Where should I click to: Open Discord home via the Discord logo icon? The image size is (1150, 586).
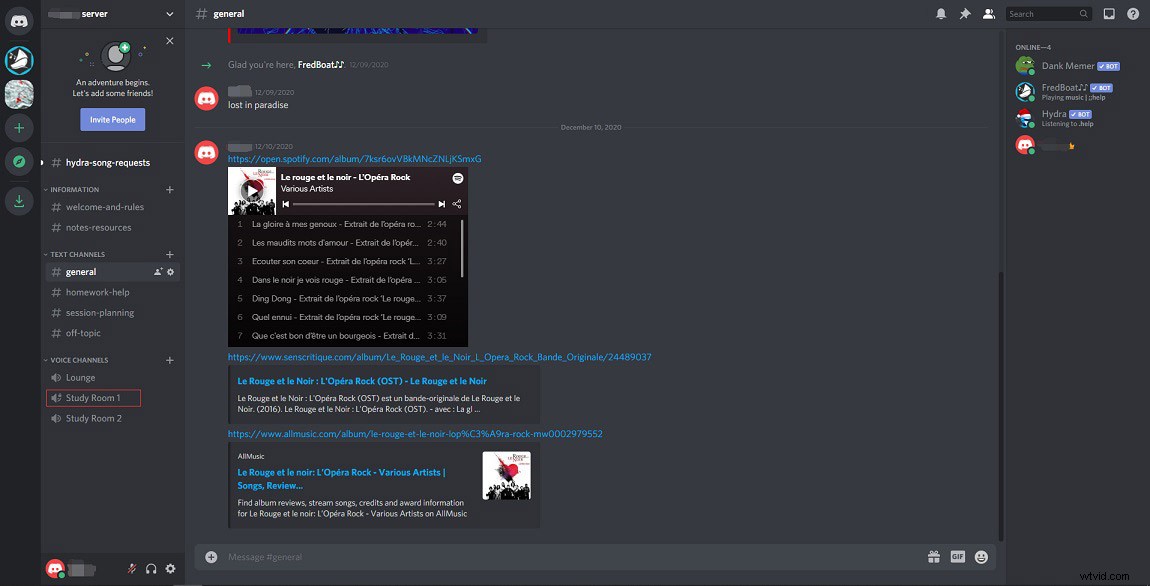(19, 20)
